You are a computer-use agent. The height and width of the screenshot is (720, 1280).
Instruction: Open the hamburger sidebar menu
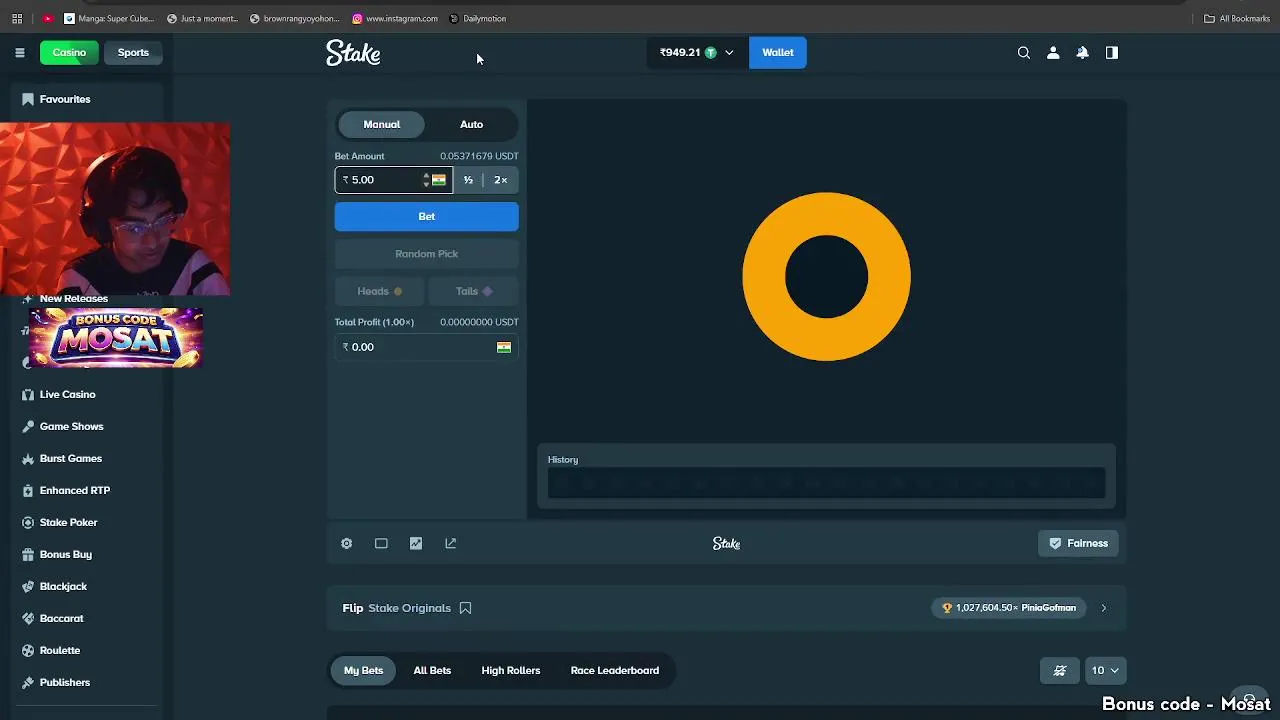pos(19,53)
